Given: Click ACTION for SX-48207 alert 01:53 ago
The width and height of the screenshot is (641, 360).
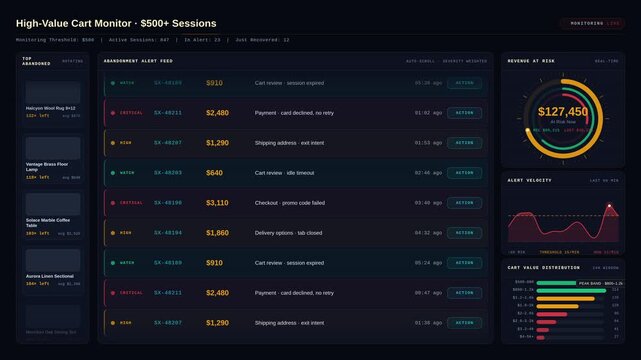Looking at the screenshot, I should [x=464, y=143].
